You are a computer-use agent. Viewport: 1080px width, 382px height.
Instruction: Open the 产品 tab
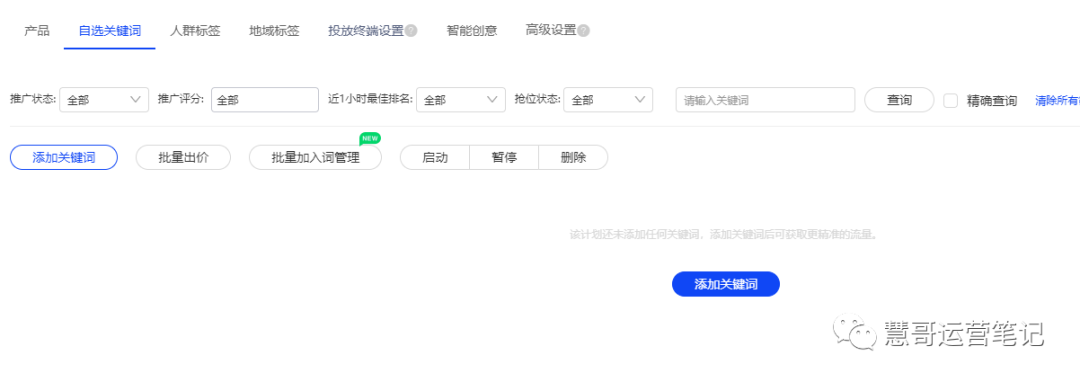37,31
